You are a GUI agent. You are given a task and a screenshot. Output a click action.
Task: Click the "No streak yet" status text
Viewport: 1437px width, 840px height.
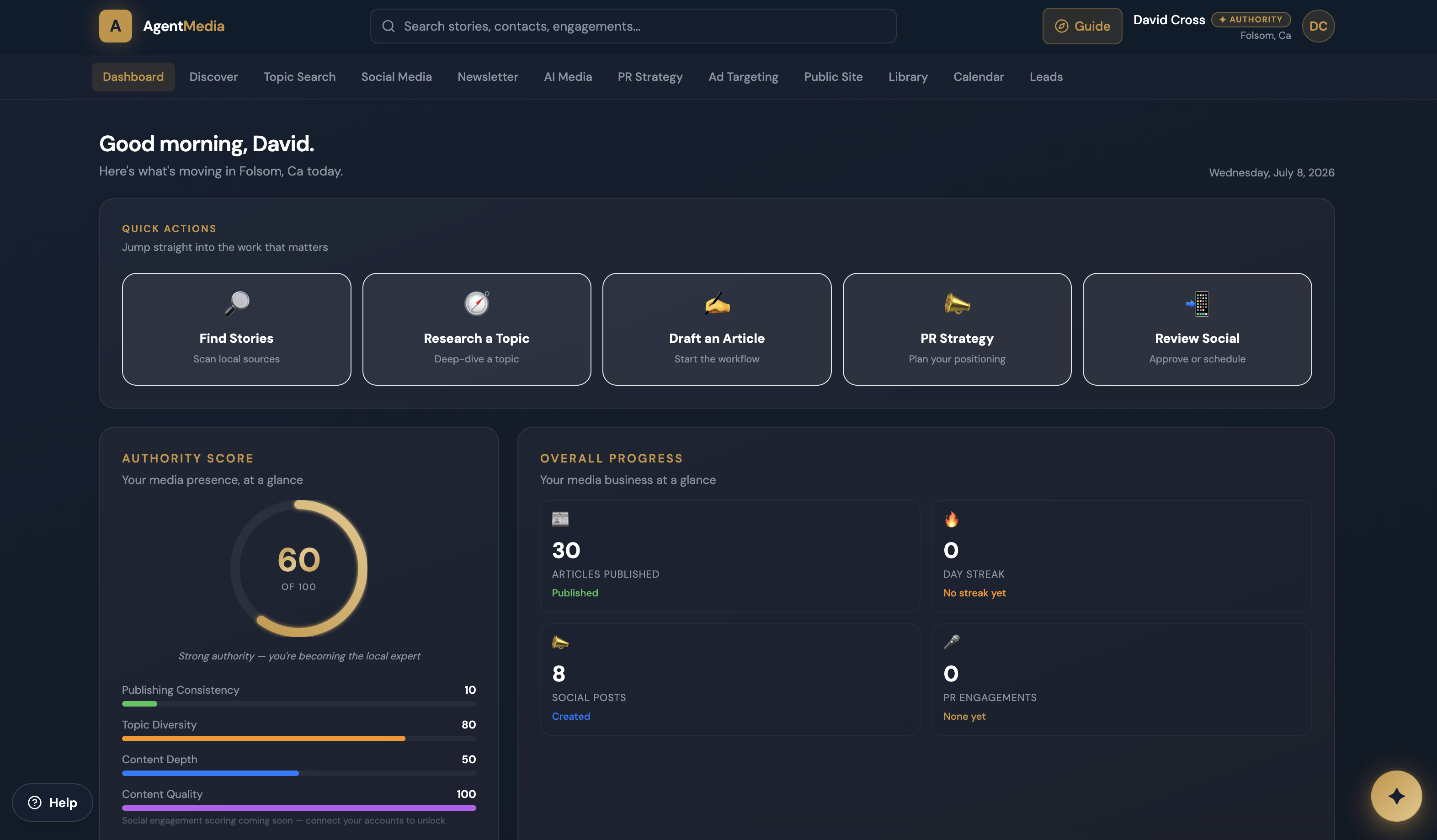click(974, 593)
